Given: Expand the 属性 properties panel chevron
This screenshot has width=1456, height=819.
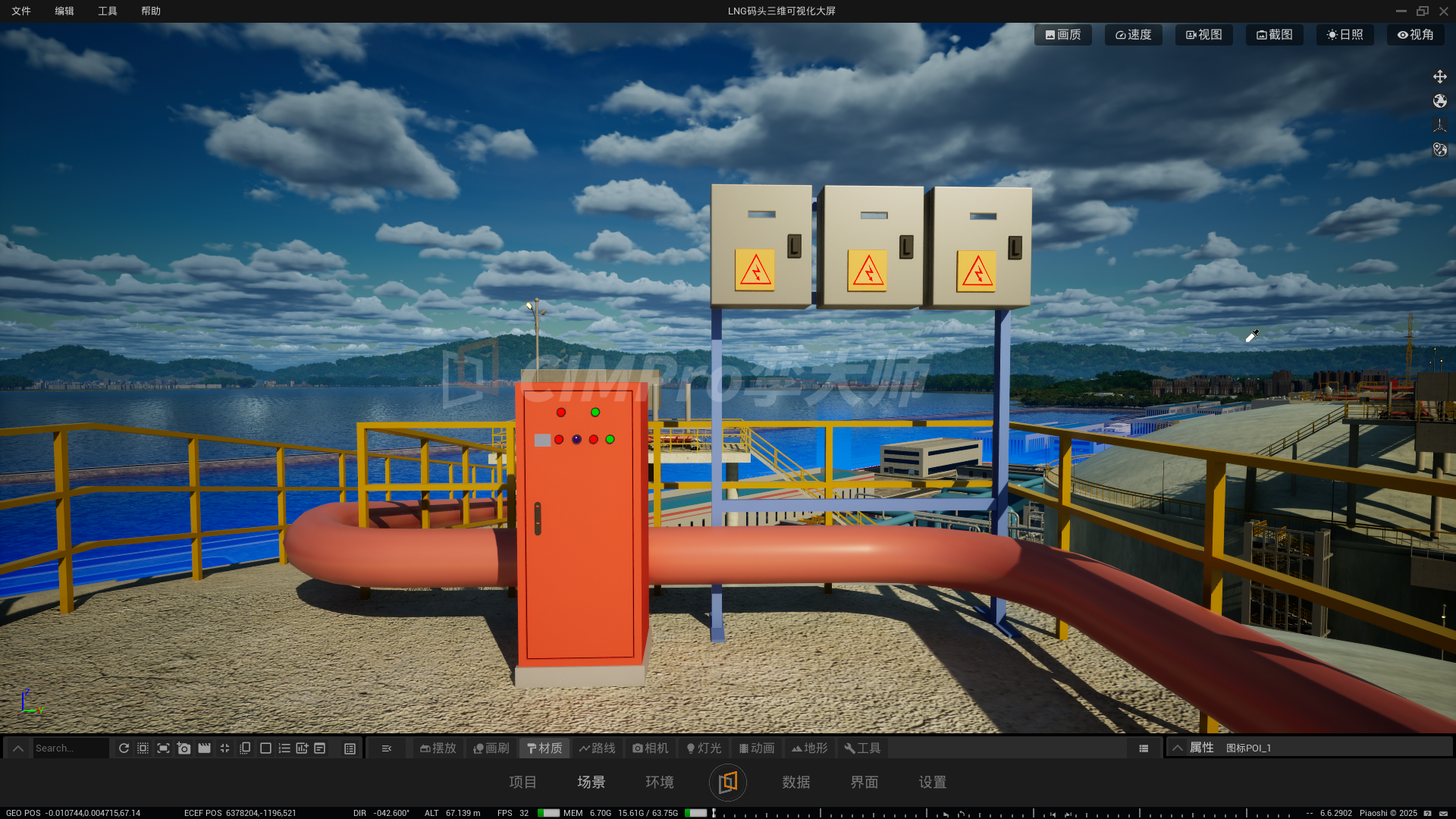Looking at the screenshot, I should click(1177, 748).
